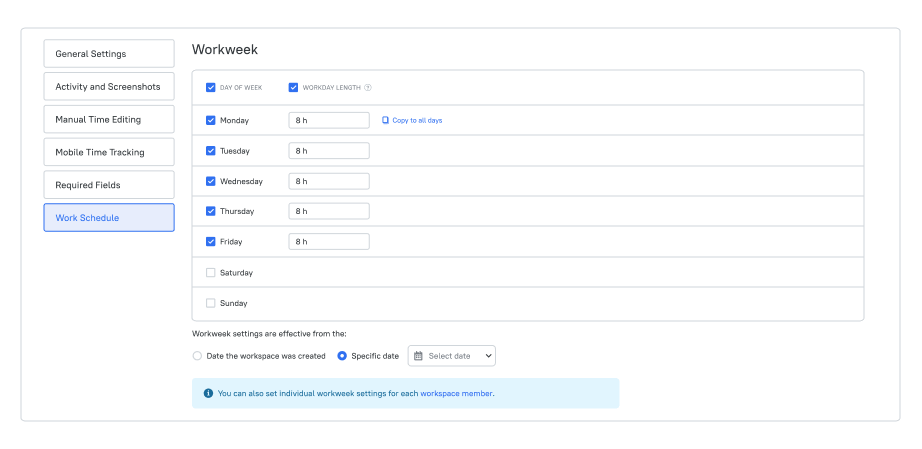Viewport: 922px width, 449px height.
Task: Enable Saturday as a workday
Action: [211, 273]
